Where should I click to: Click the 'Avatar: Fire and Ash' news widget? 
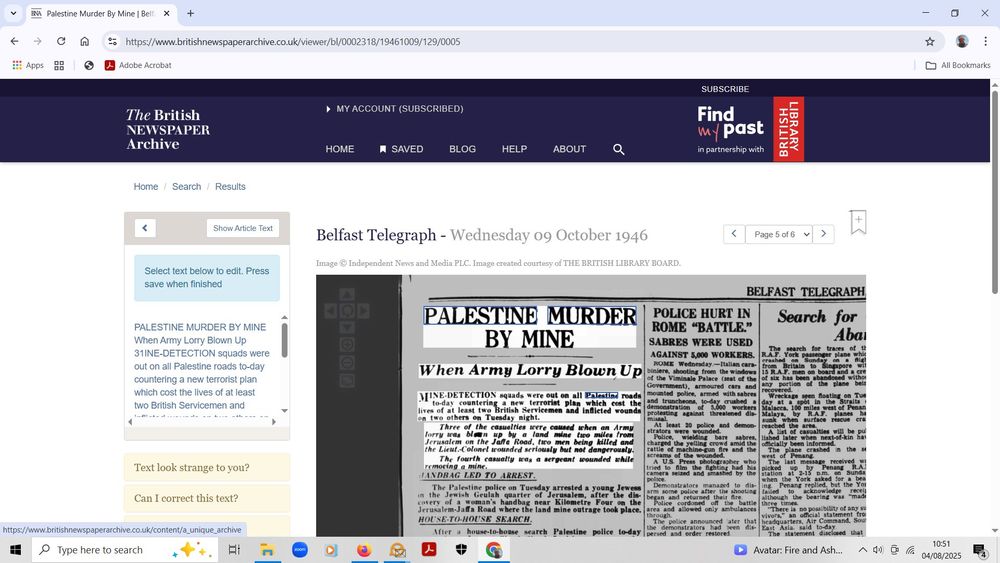tap(788, 550)
